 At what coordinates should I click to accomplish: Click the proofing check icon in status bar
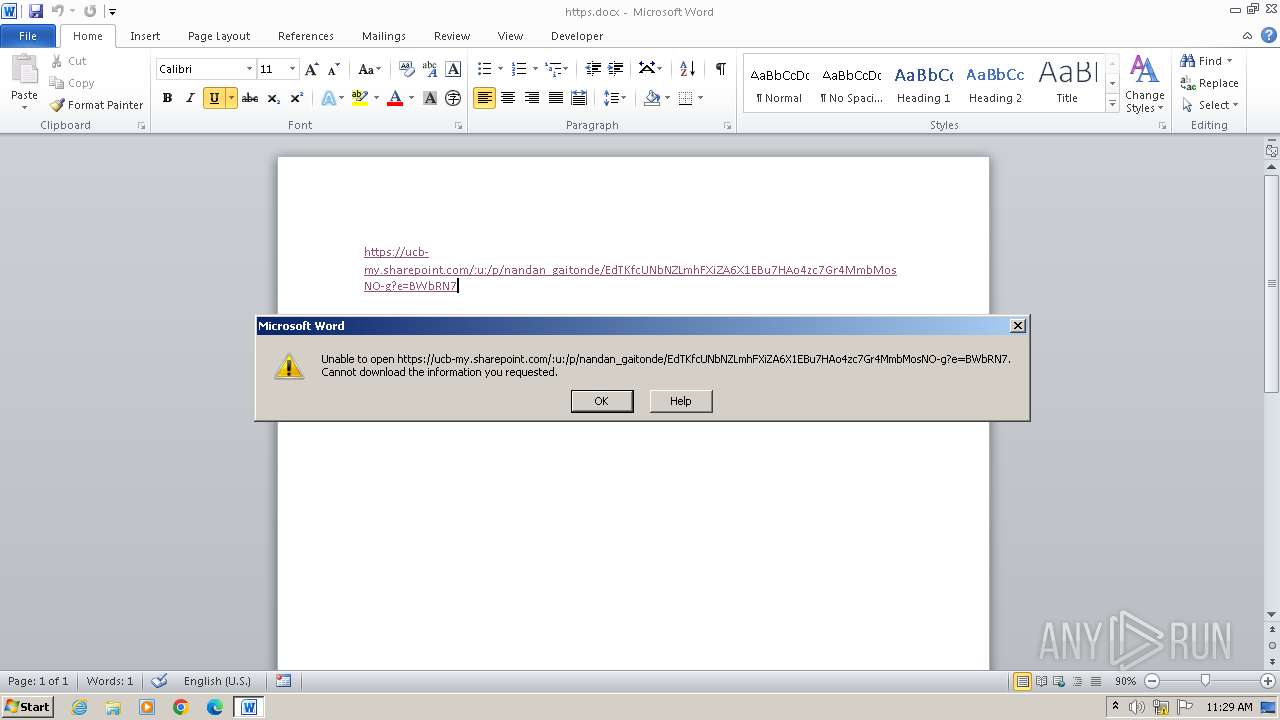tap(159, 681)
